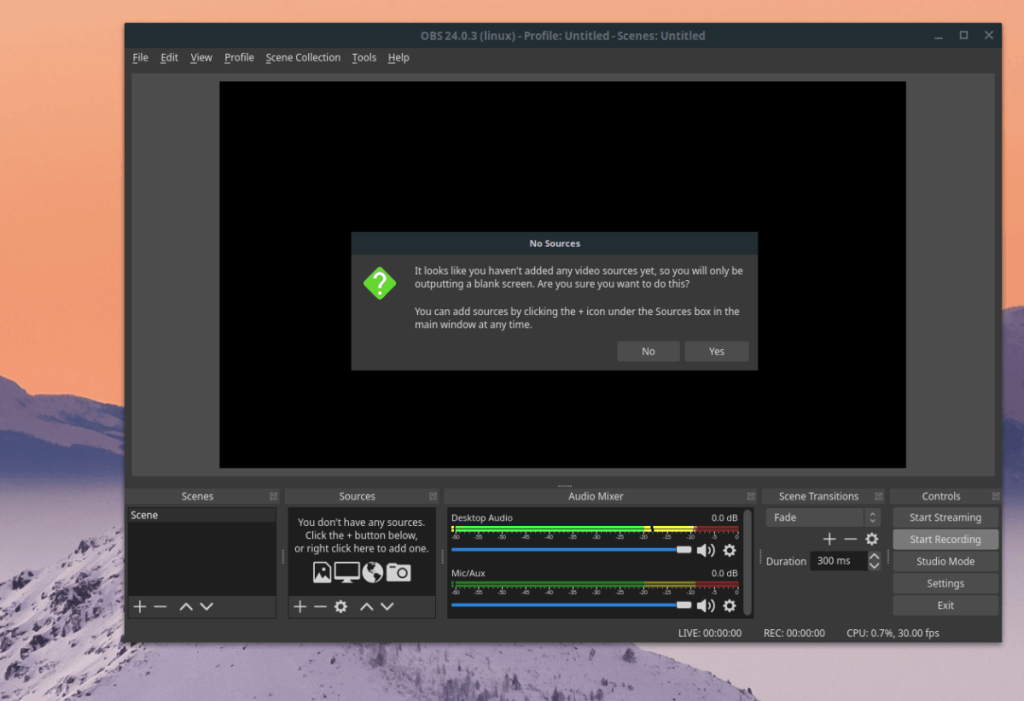Click Yes in the No Sources dialog
Viewport: 1024px width, 701px height.
716,351
